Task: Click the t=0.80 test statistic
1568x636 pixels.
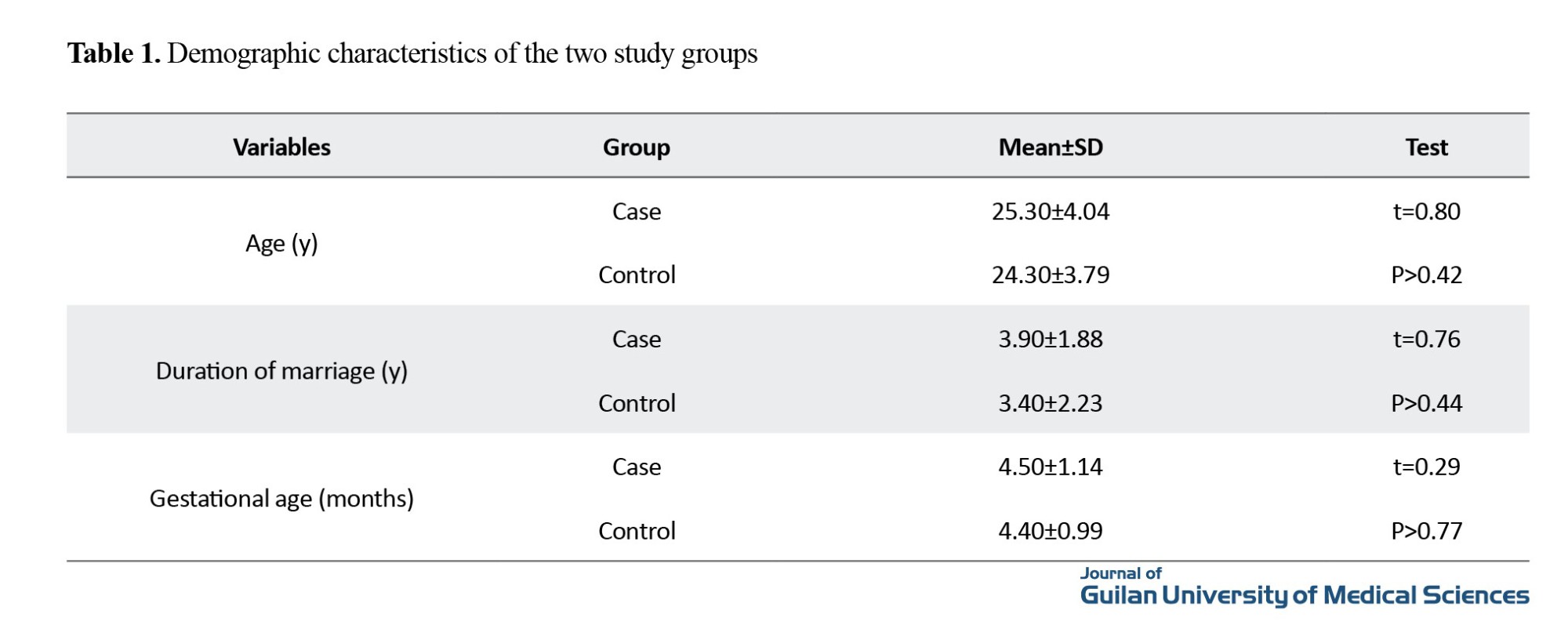Action: pyautogui.click(x=1426, y=212)
